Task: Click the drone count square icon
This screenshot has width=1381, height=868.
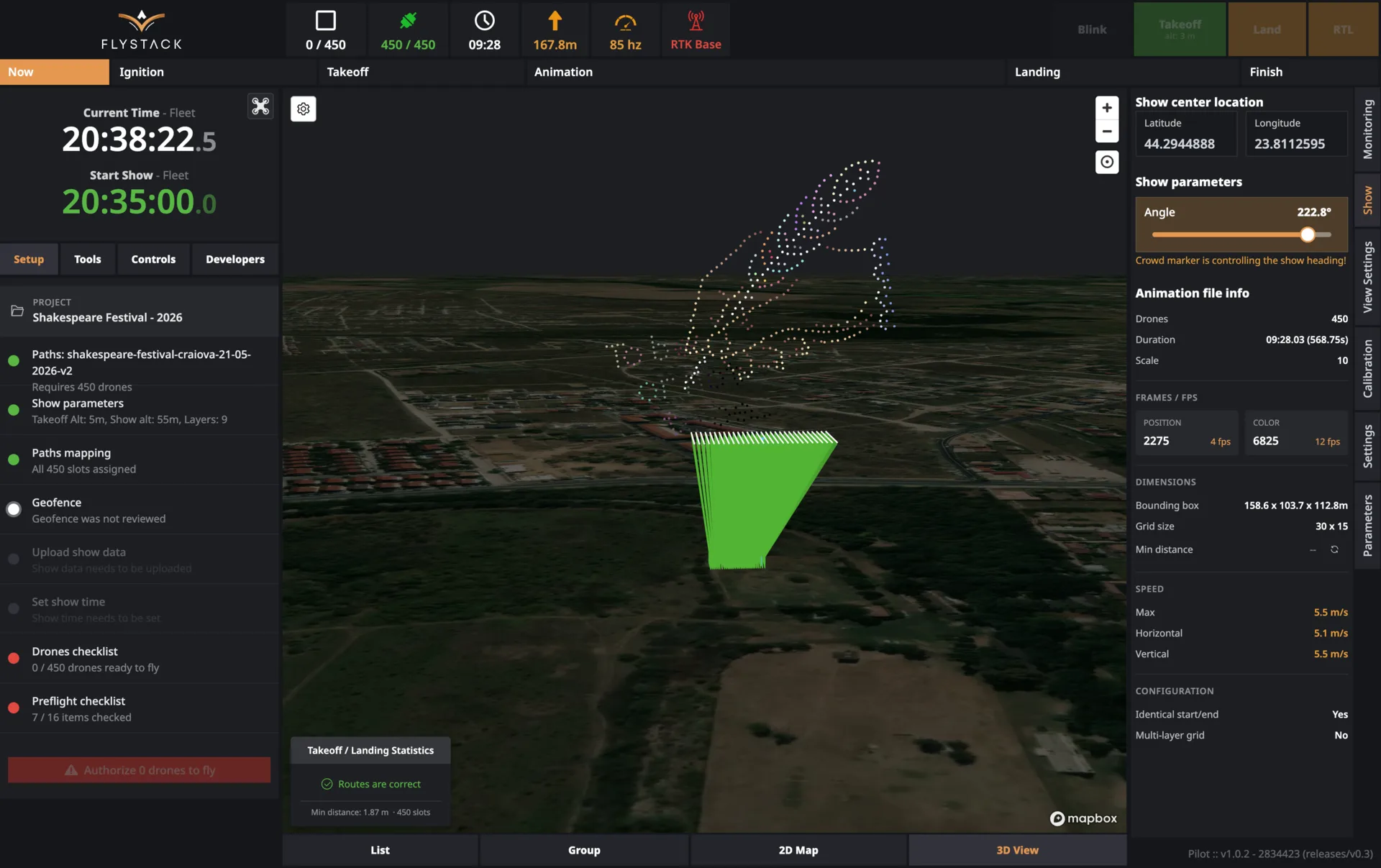Action: click(x=326, y=20)
